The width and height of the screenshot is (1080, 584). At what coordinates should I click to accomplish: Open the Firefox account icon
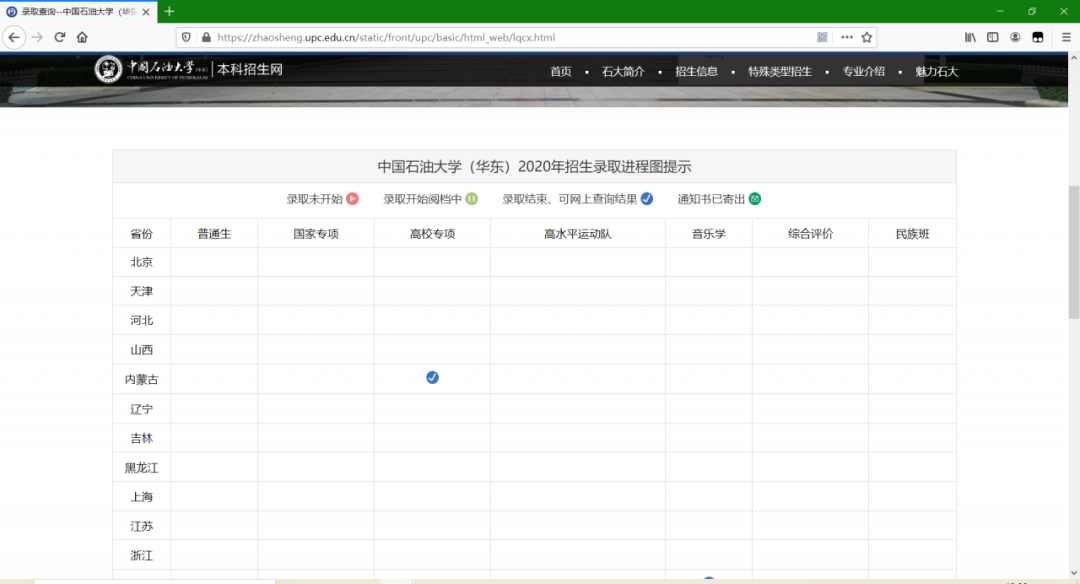(x=1016, y=37)
